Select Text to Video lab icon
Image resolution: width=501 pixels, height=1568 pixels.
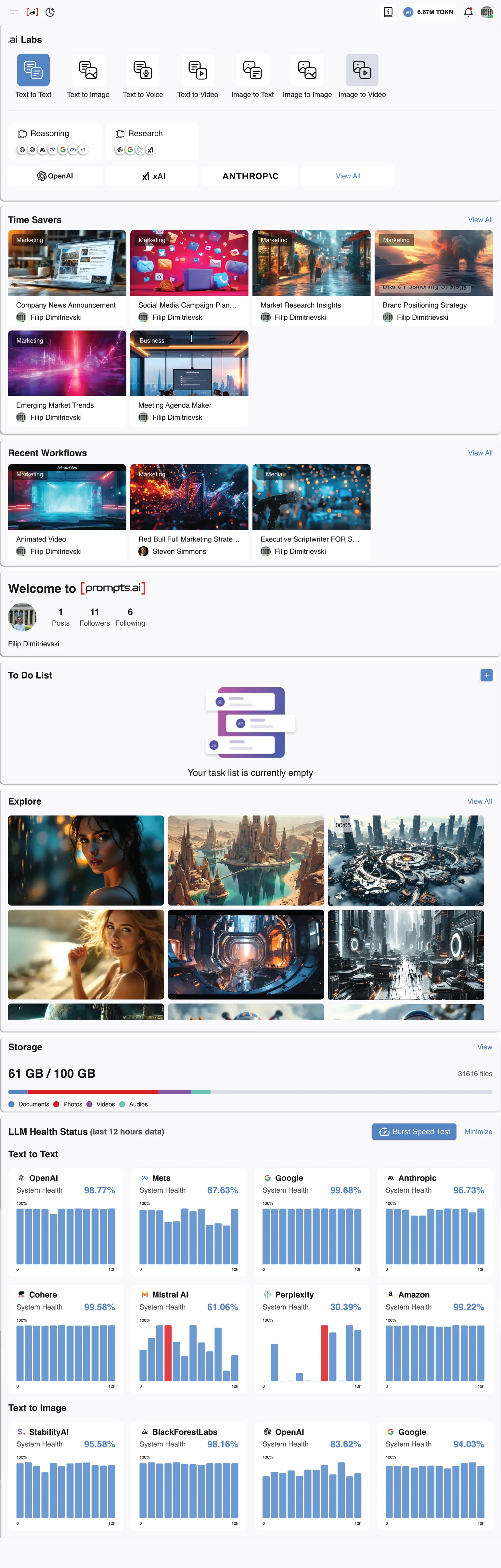pyautogui.click(x=198, y=70)
